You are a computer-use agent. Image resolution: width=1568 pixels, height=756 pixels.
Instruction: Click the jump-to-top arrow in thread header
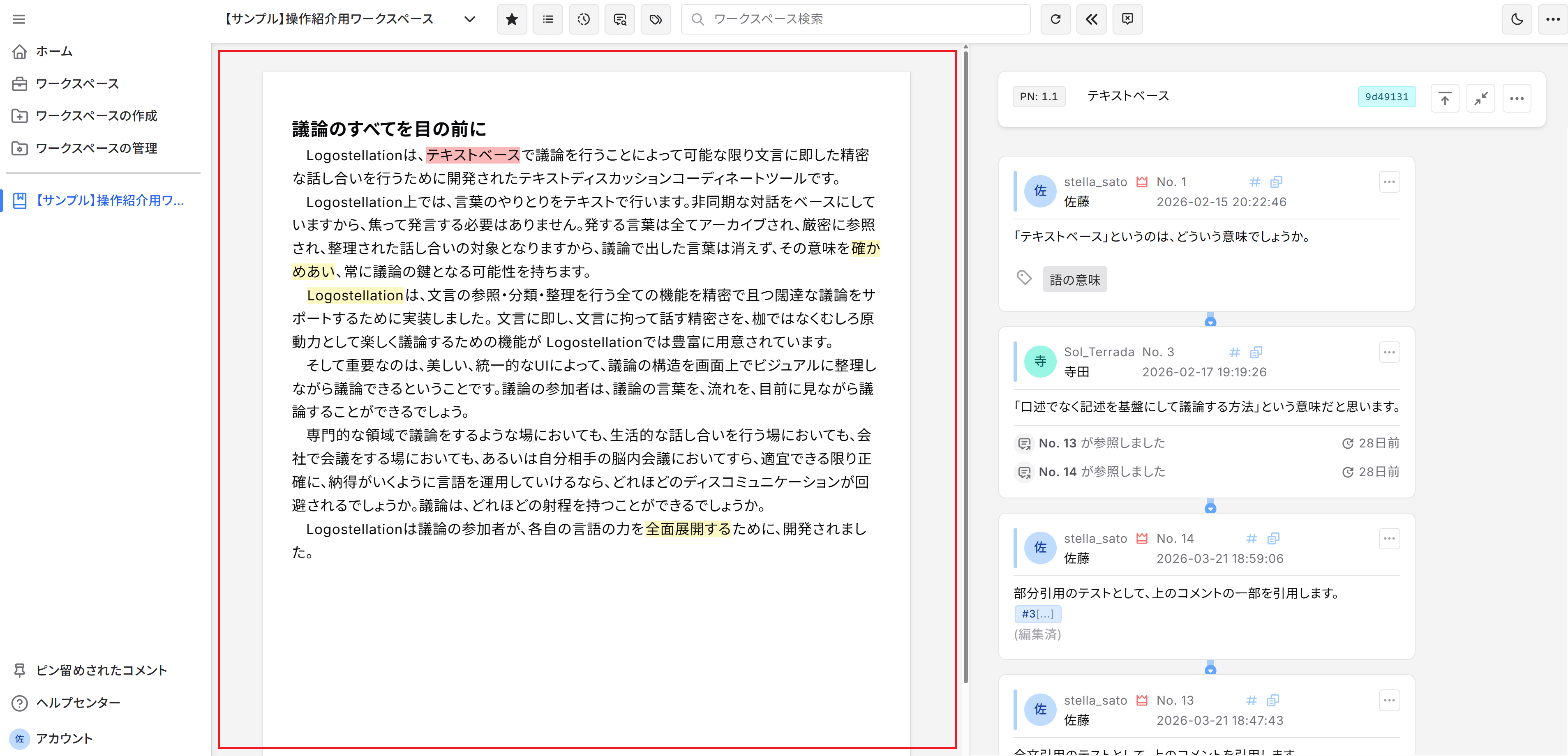(1444, 99)
